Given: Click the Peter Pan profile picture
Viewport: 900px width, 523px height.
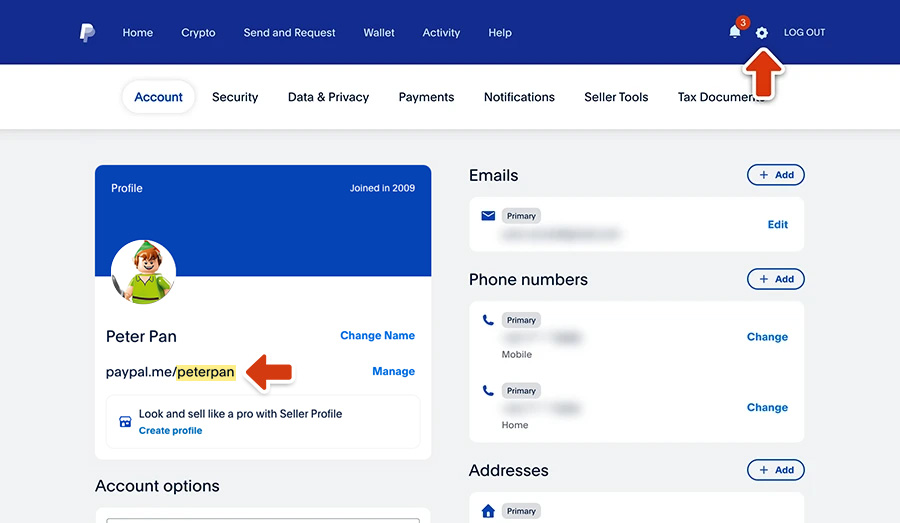Looking at the screenshot, I should click(x=143, y=272).
